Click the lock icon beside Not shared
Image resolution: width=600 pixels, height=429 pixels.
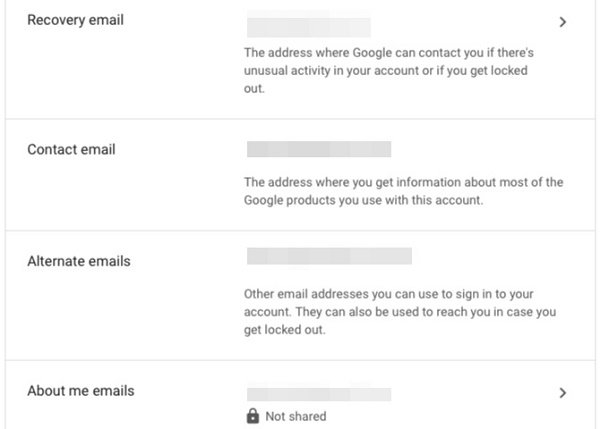click(252, 416)
